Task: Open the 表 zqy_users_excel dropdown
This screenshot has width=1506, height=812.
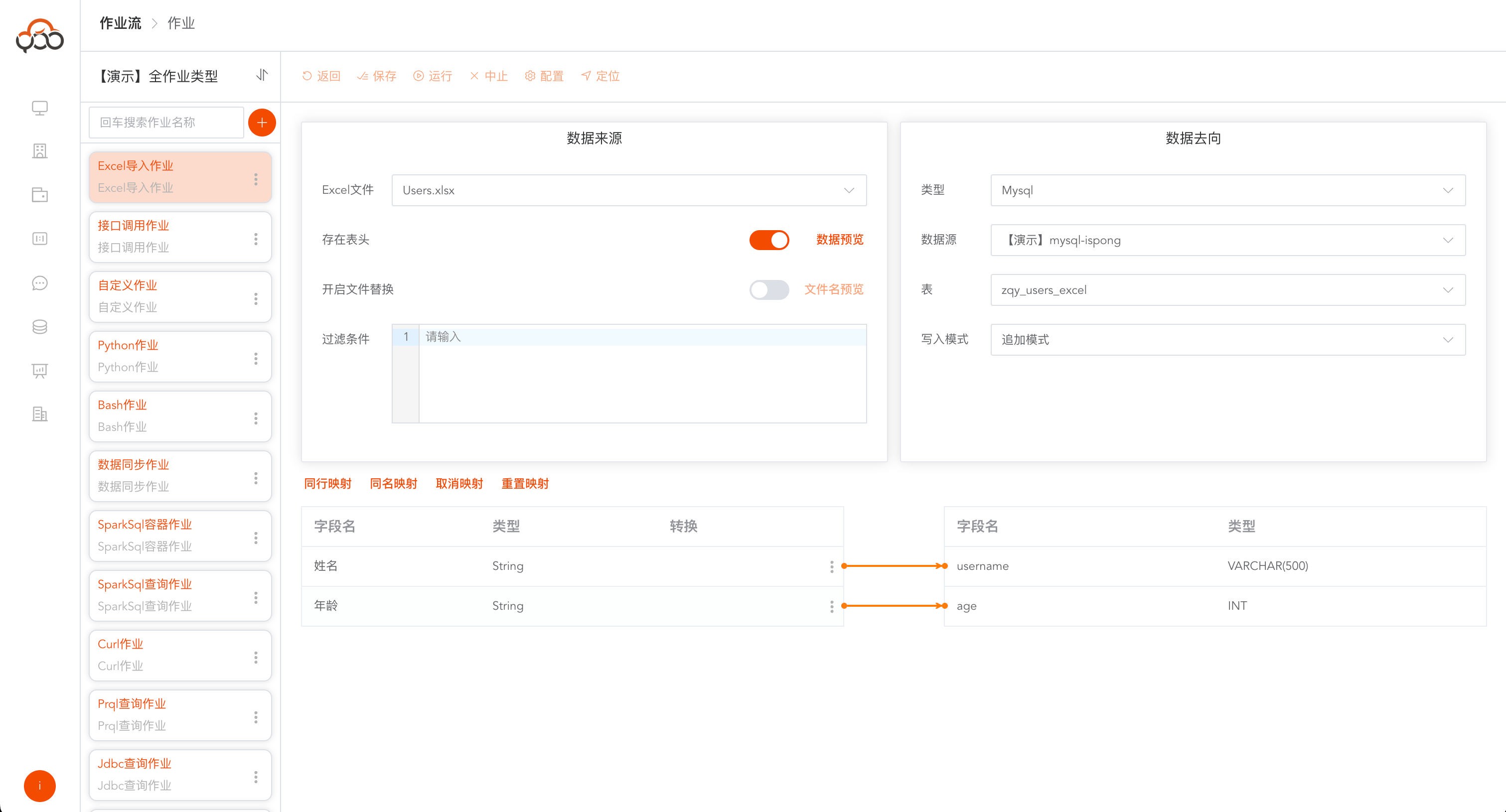Action: coord(1227,290)
